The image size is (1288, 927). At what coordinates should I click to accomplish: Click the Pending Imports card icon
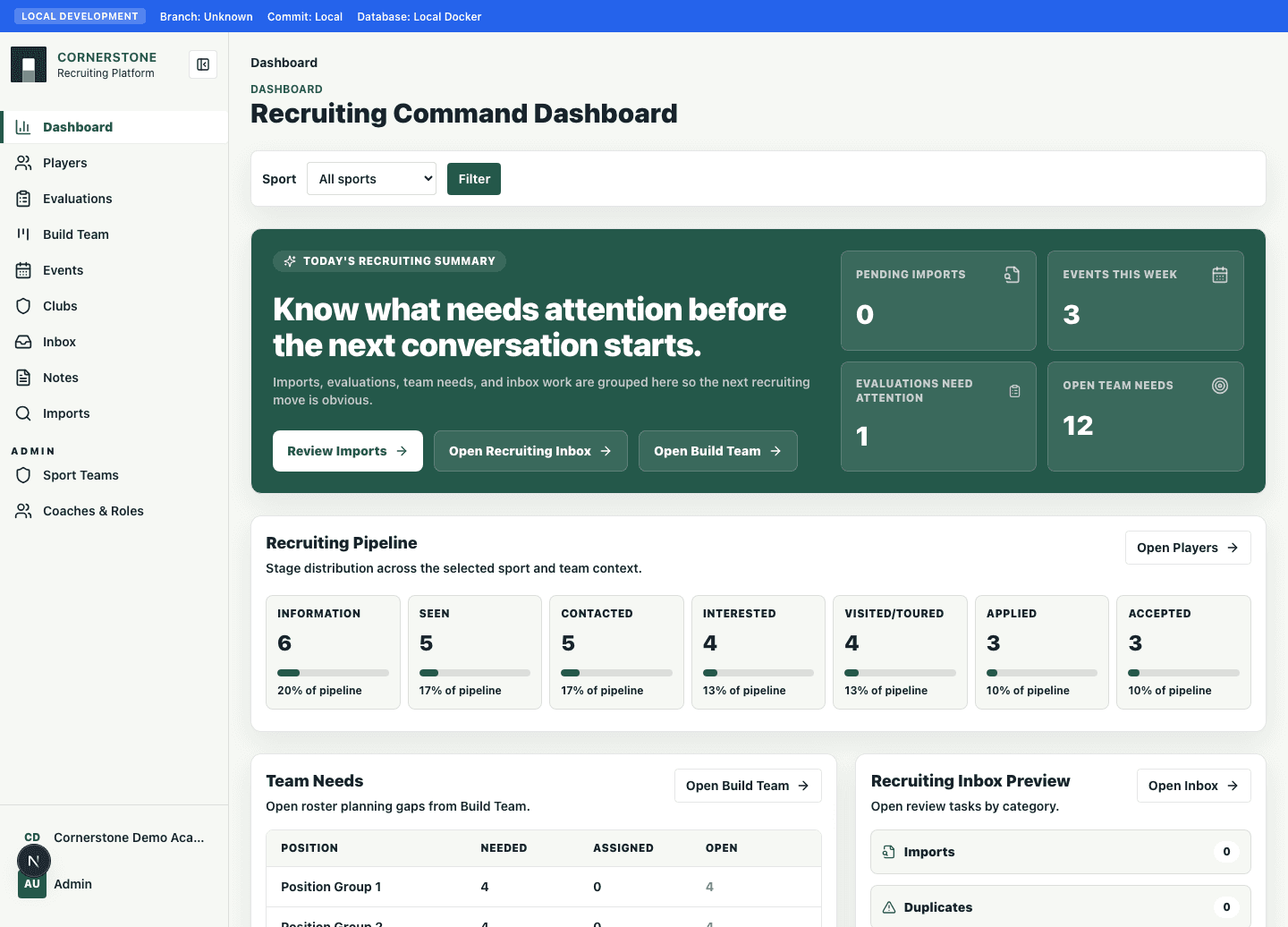coord(1012,275)
